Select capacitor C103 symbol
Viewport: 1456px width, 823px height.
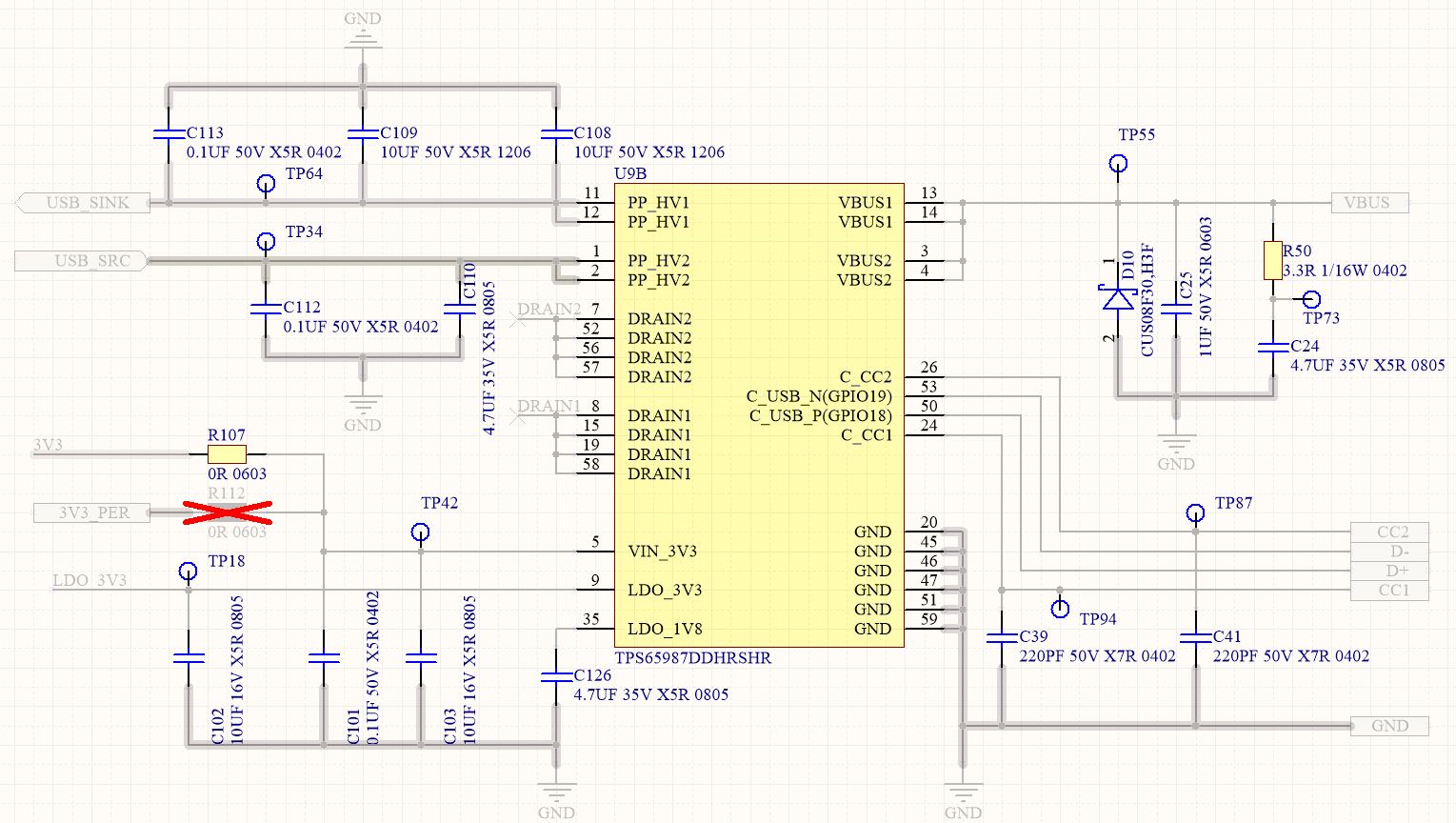(420, 657)
